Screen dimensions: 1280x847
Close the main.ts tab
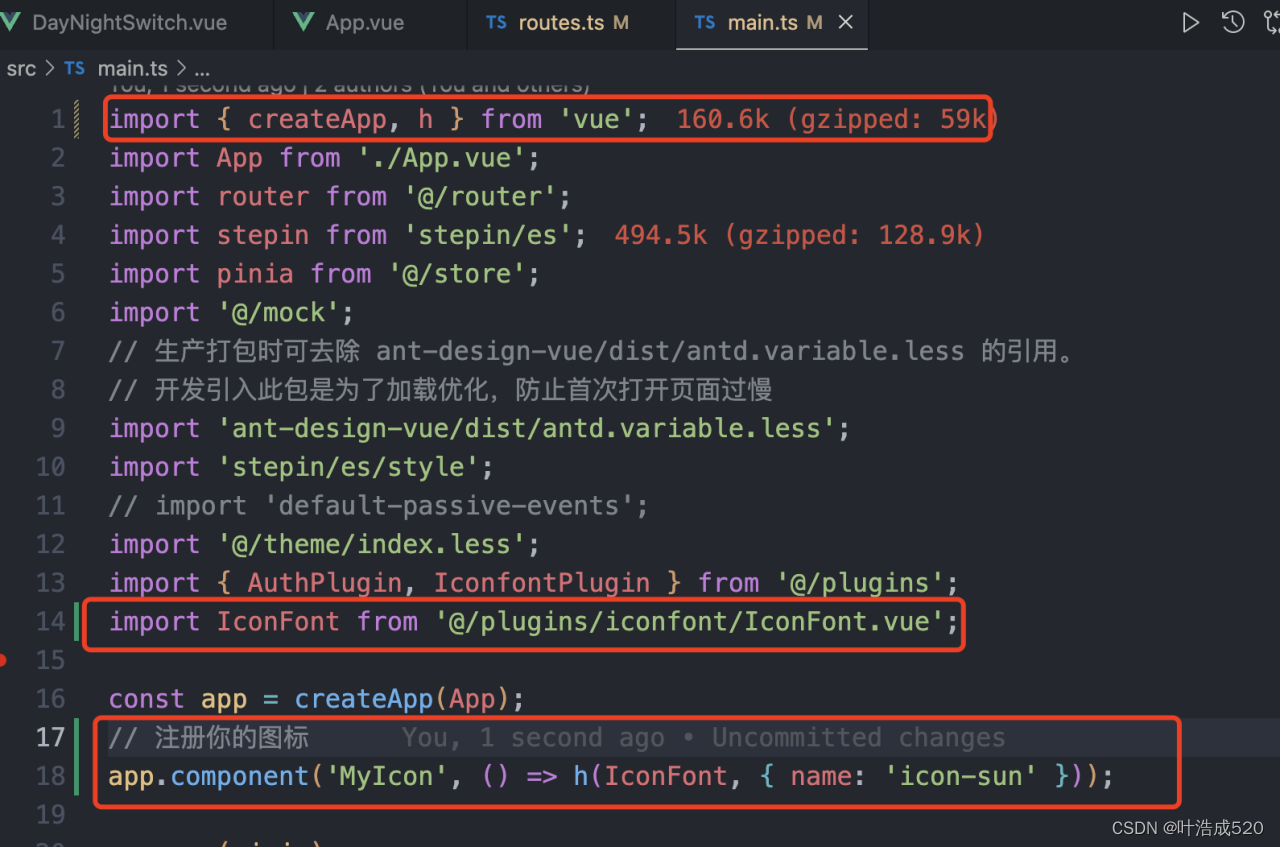point(845,22)
